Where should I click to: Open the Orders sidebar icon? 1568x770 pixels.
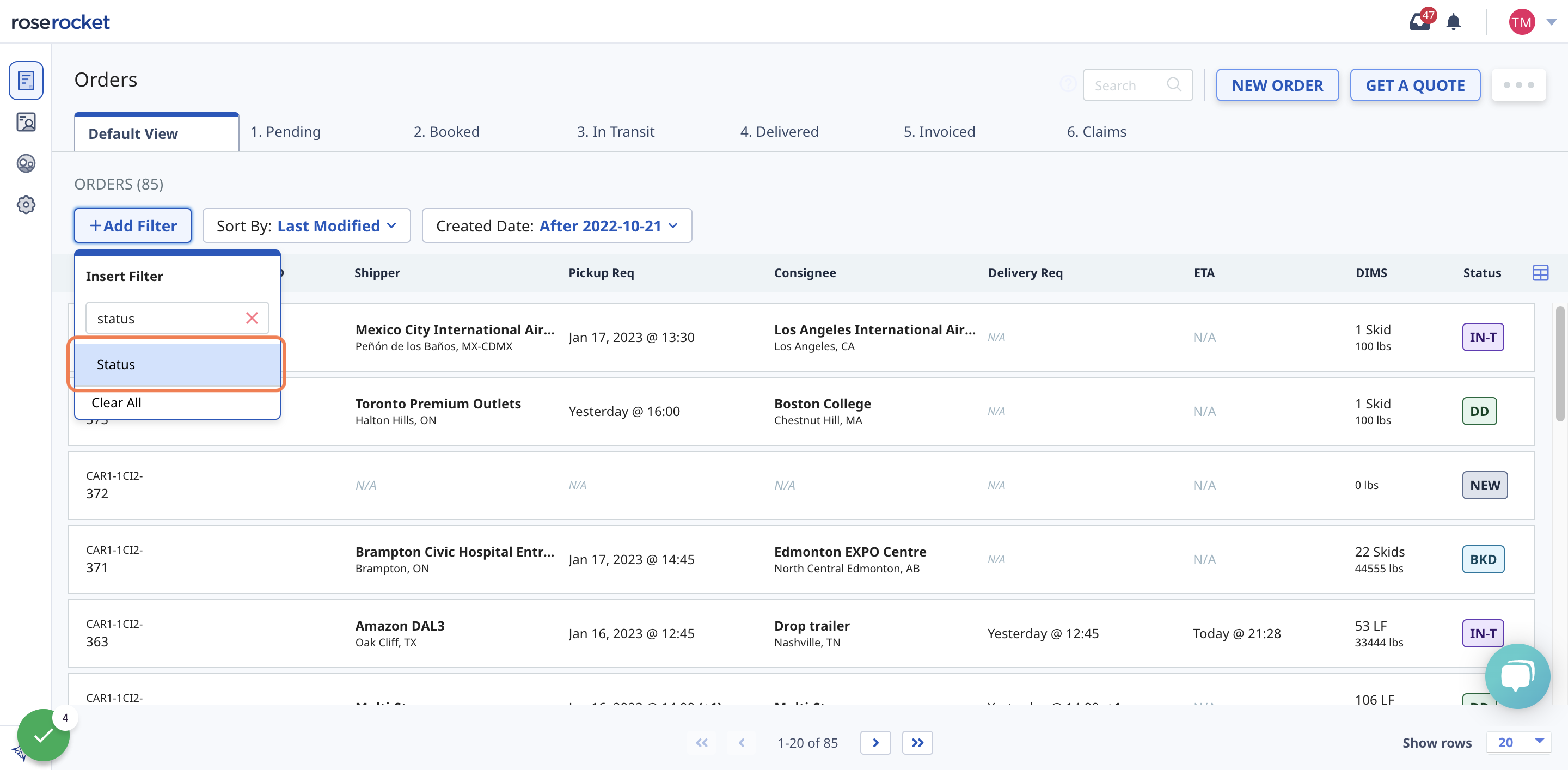point(26,81)
